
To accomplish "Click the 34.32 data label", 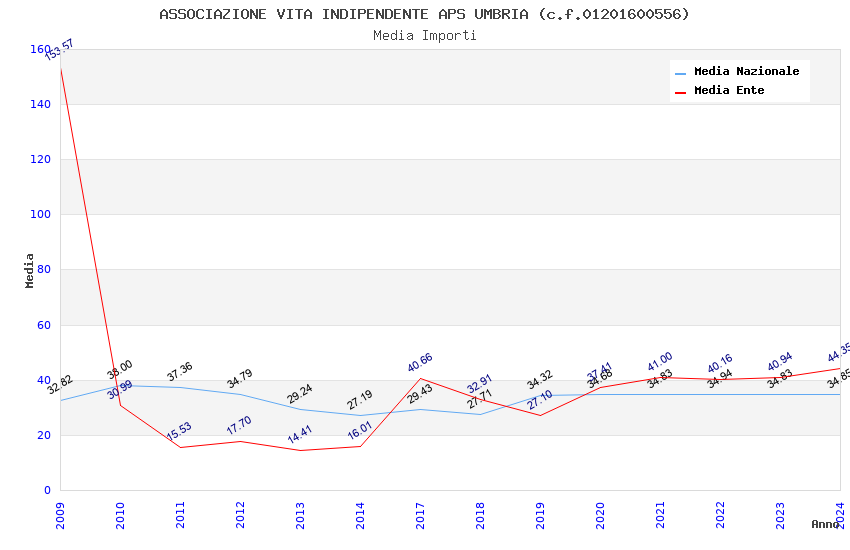I will click(x=540, y=380).
